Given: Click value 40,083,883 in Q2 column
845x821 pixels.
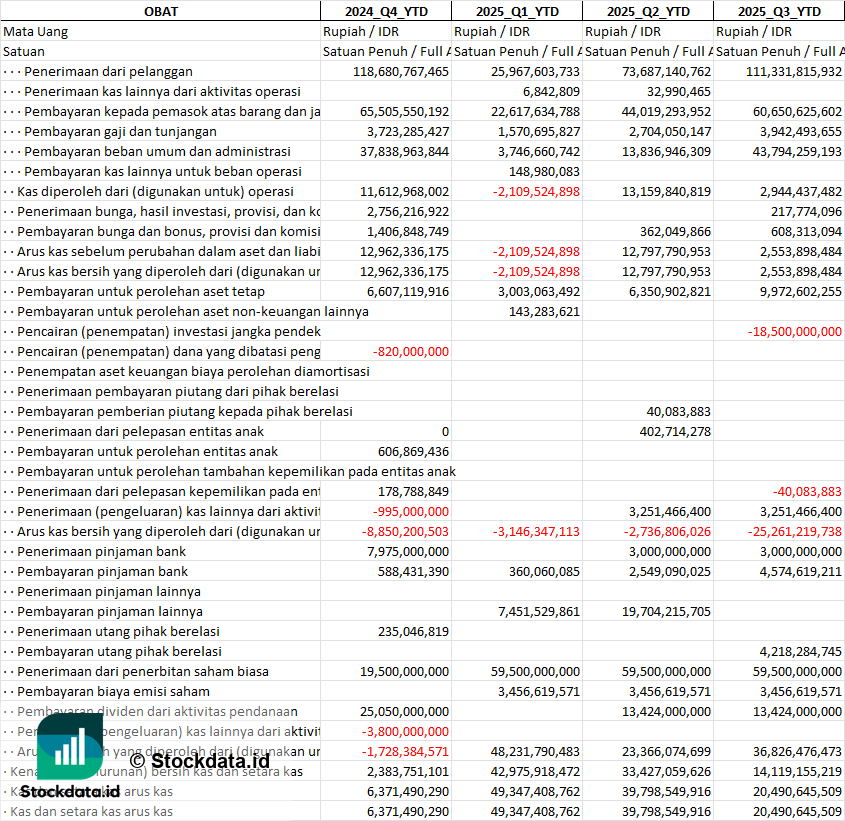Looking at the screenshot, I should [x=678, y=411].
